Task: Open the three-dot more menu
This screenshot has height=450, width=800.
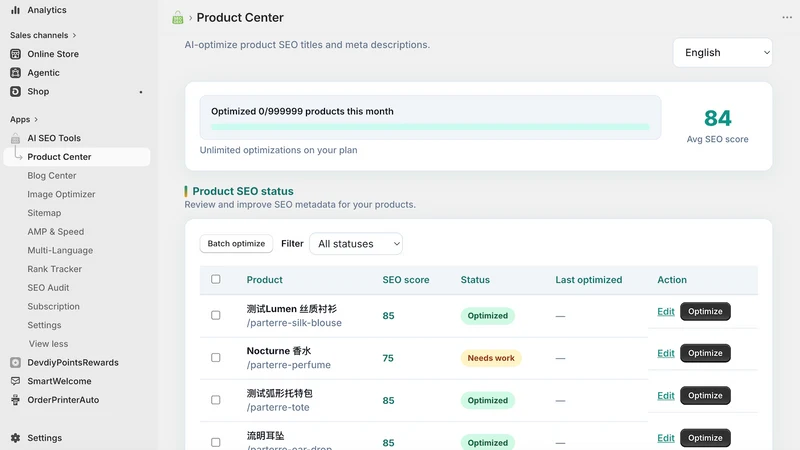Action: pos(787,17)
